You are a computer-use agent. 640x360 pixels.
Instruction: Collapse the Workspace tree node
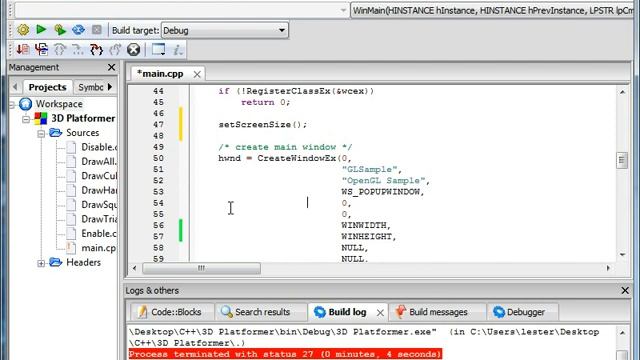point(12,105)
